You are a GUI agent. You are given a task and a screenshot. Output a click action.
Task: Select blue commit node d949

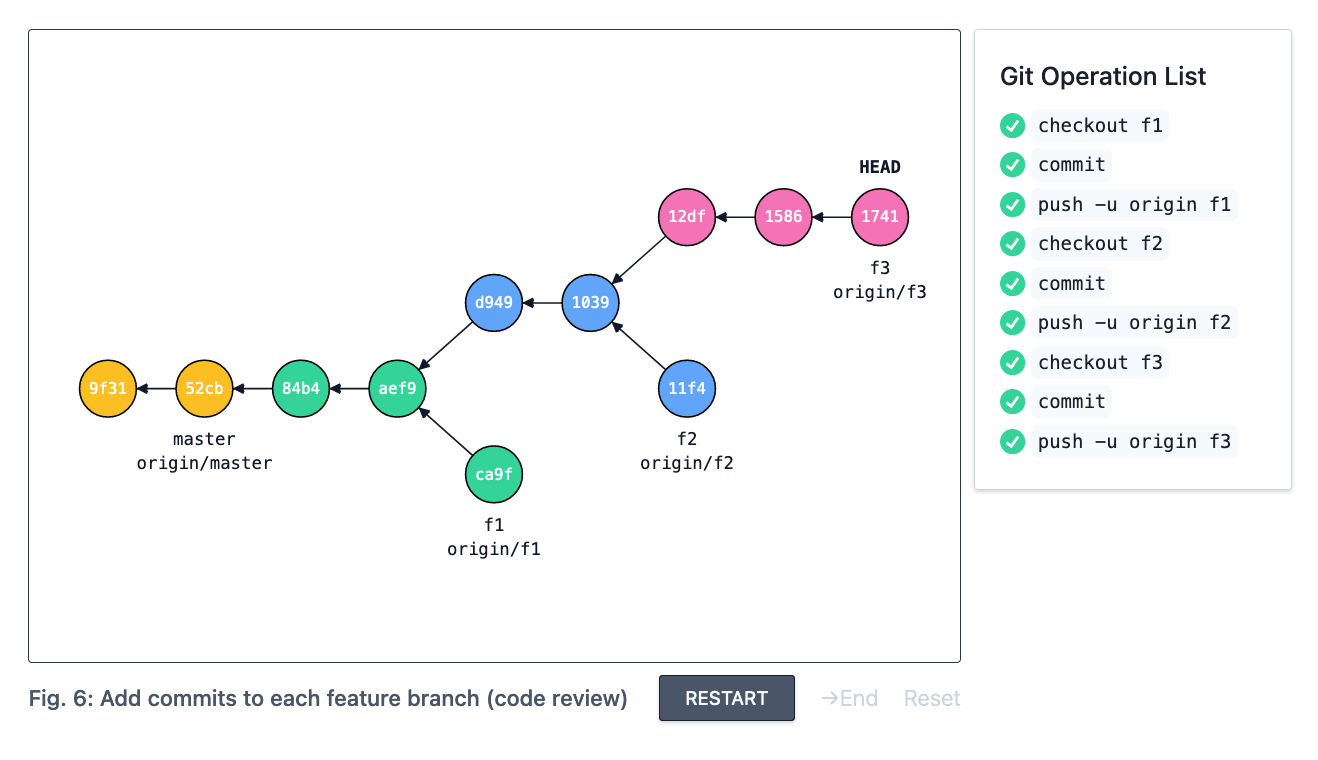(494, 302)
